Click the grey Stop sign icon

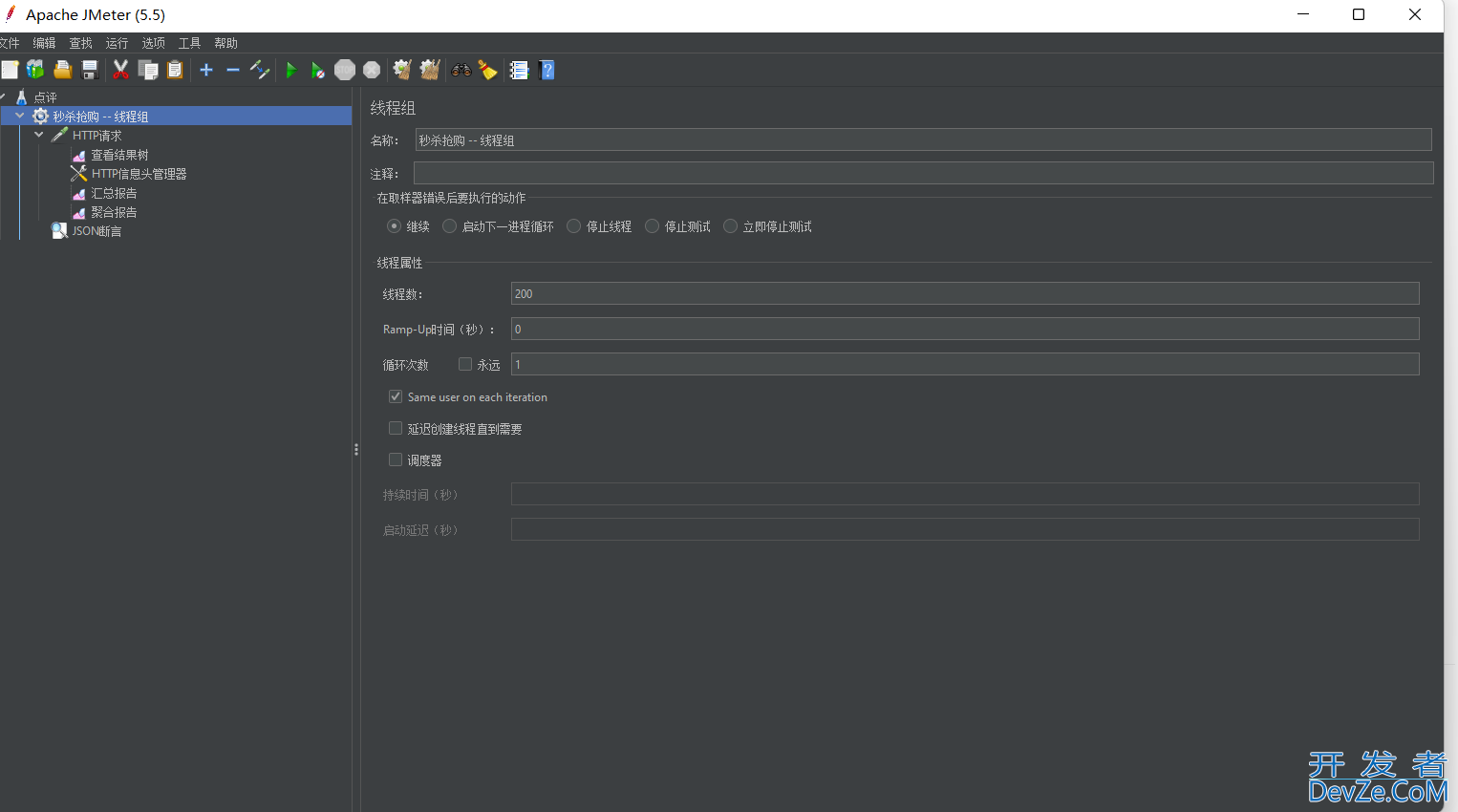pyautogui.click(x=345, y=70)
